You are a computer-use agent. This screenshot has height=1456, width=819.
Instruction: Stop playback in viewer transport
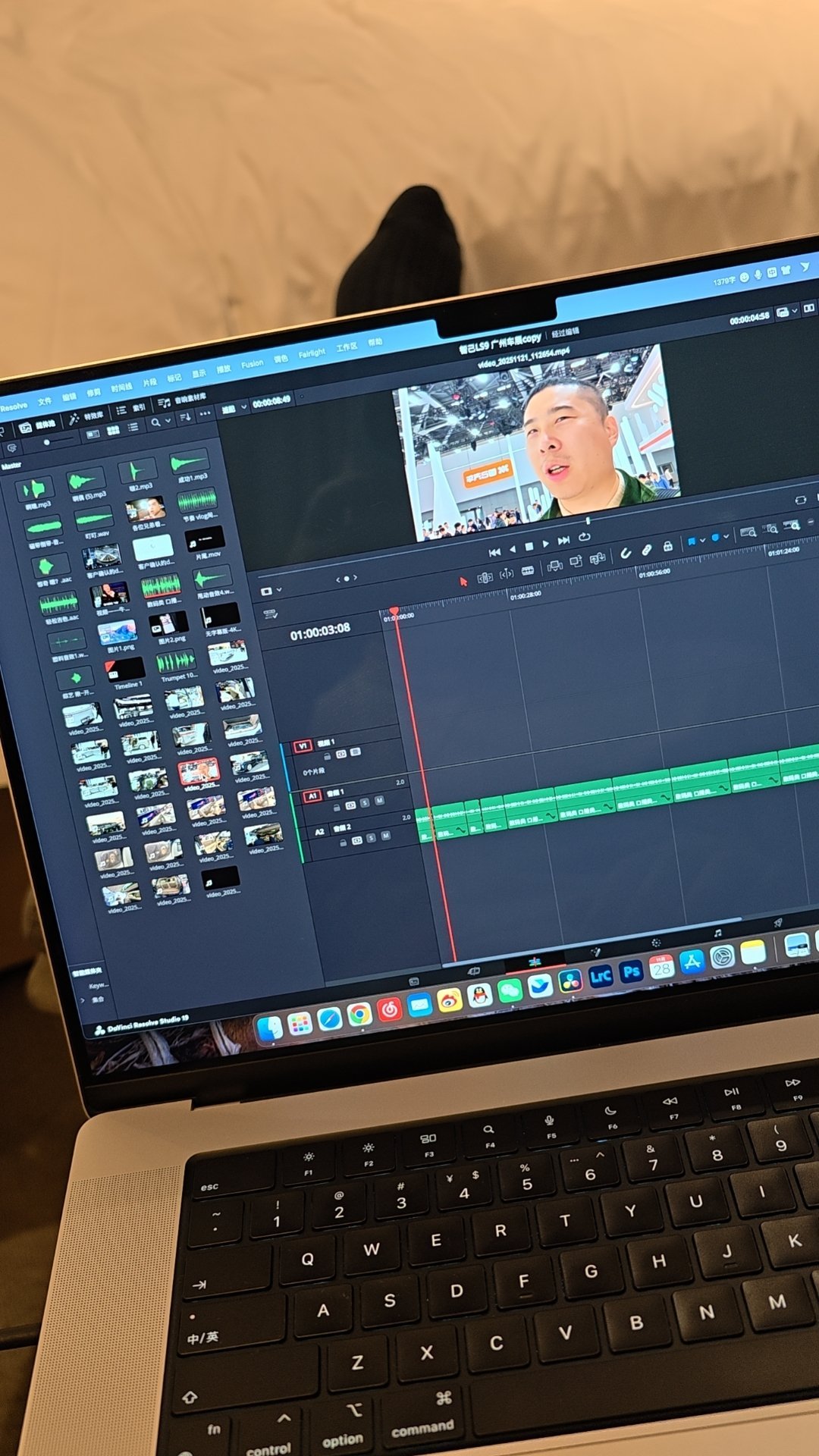pos(529,547)
